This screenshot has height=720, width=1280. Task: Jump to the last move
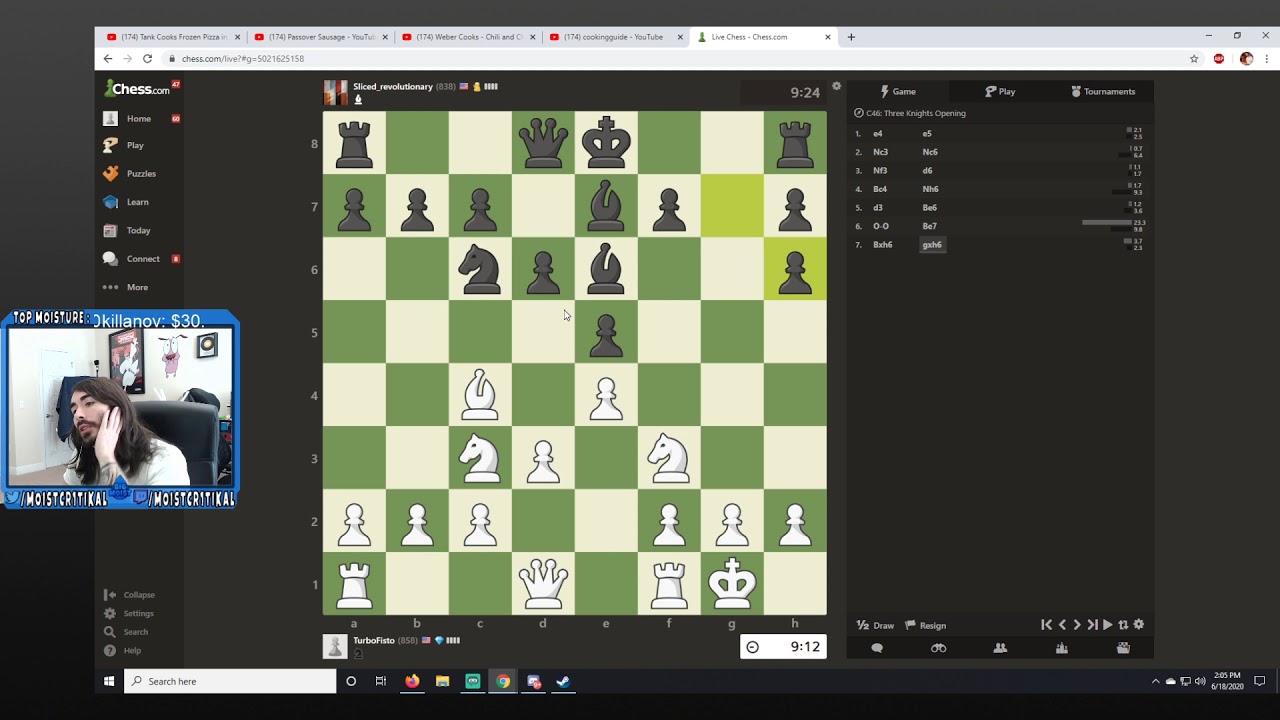coord(1092,625)
